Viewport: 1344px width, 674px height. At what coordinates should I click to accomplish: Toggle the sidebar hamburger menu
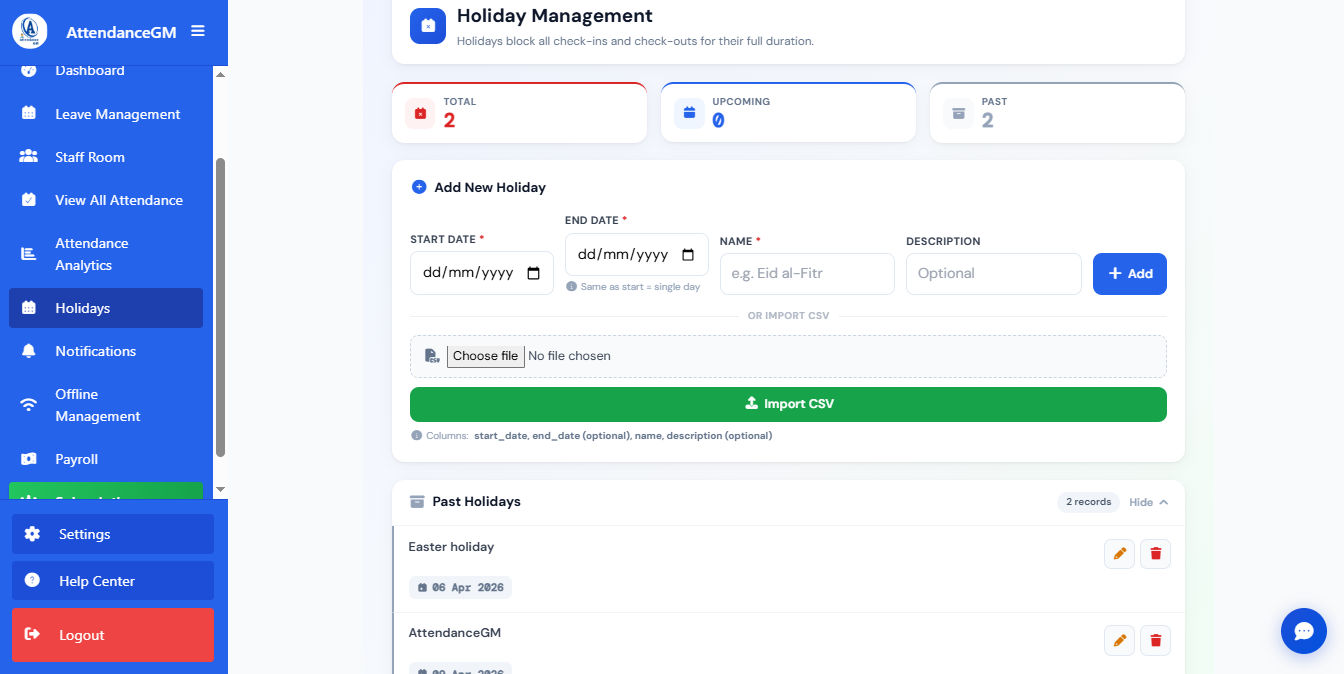tap(198, 31)
